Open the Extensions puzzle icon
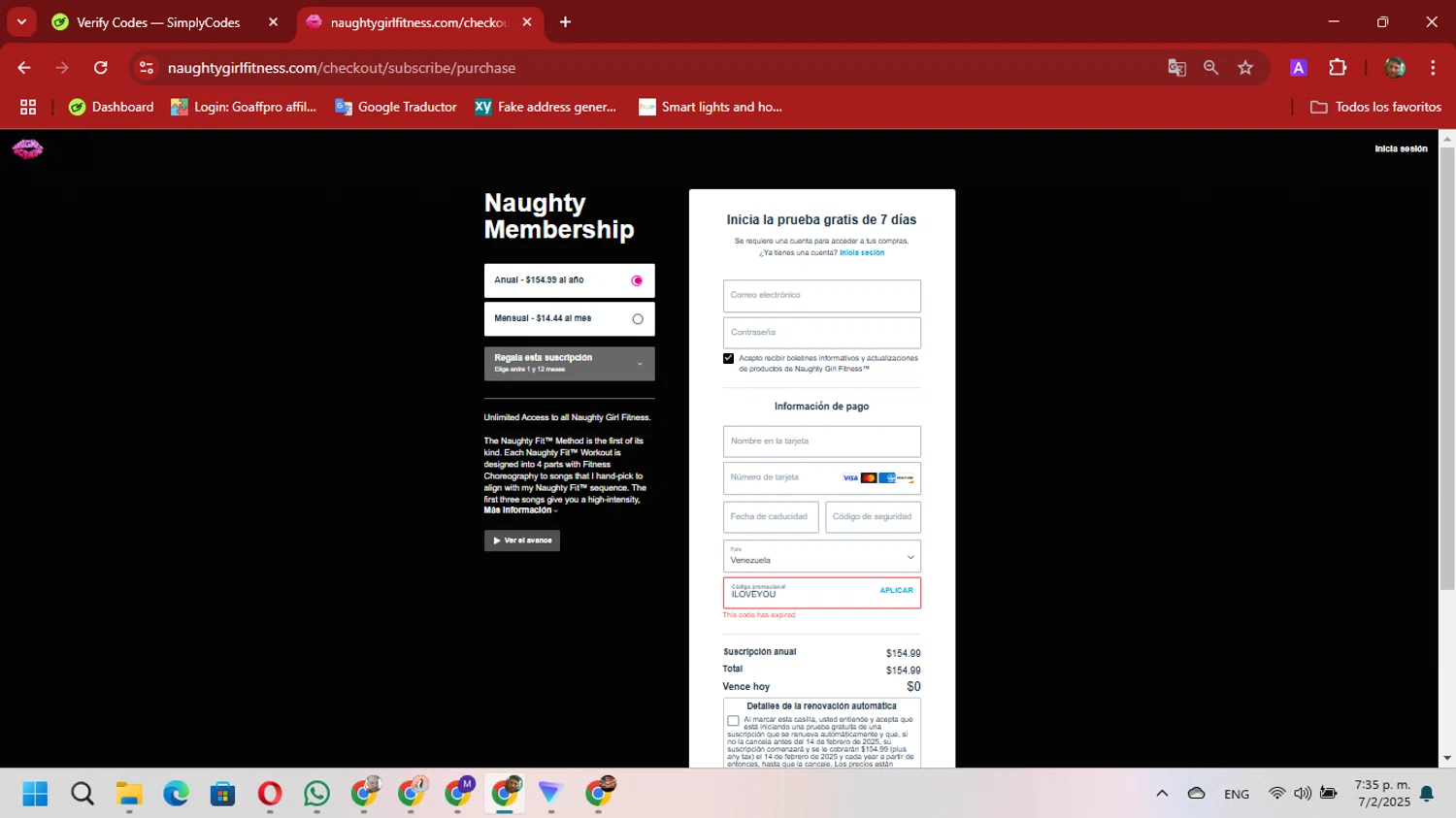Image resolution: width=1456 pixels, height=818 pixels. 1338,68
